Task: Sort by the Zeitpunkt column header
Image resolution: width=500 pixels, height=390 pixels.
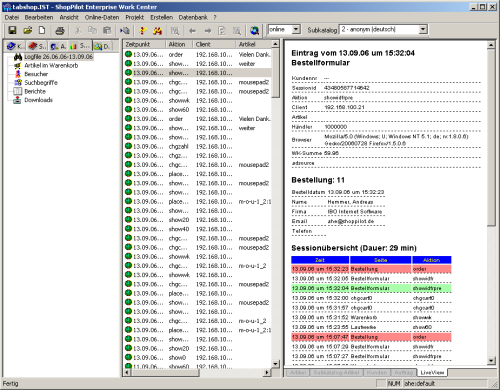Action: point(144,44)
